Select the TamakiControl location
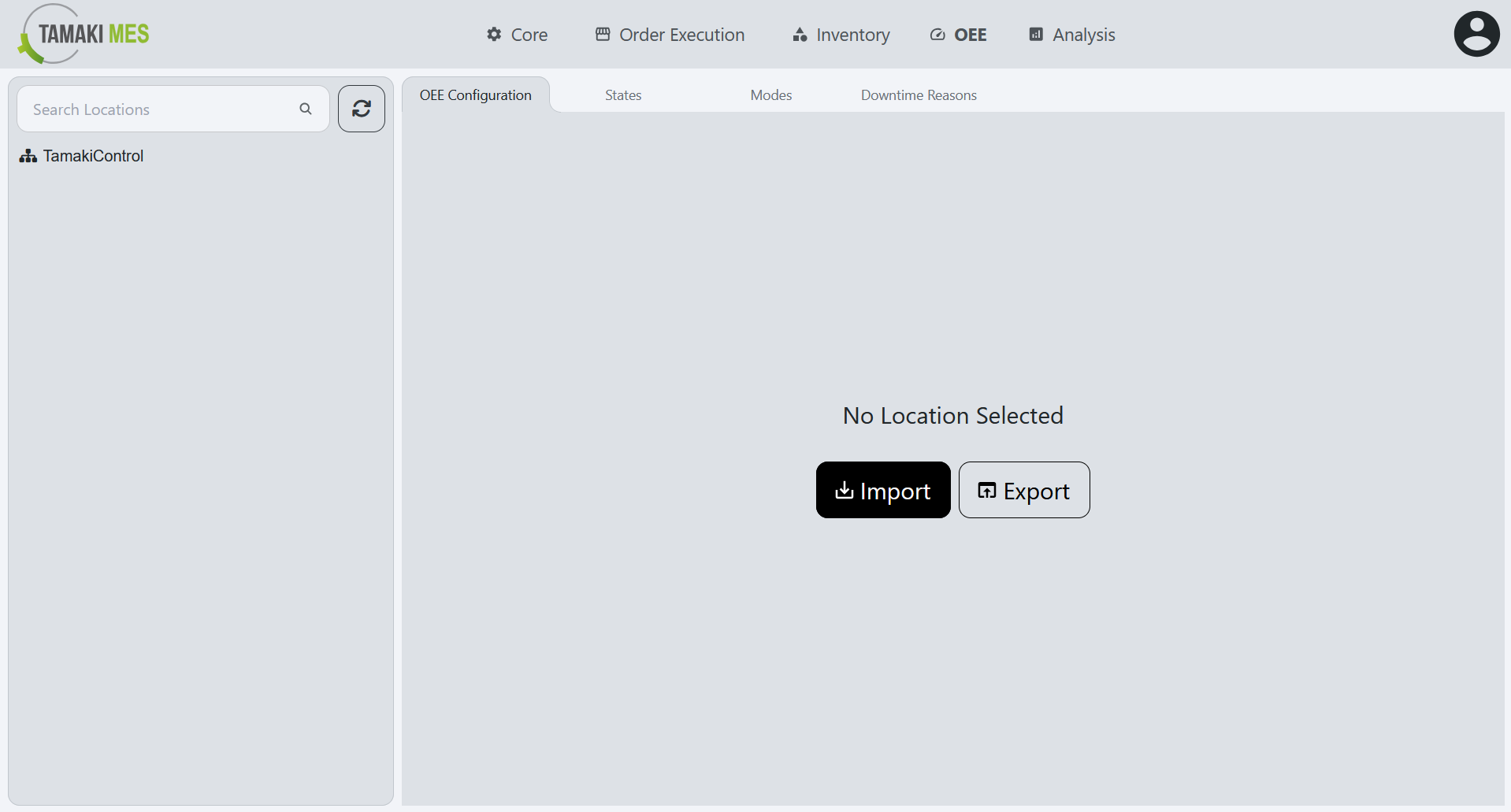 (x=93, y=155)
